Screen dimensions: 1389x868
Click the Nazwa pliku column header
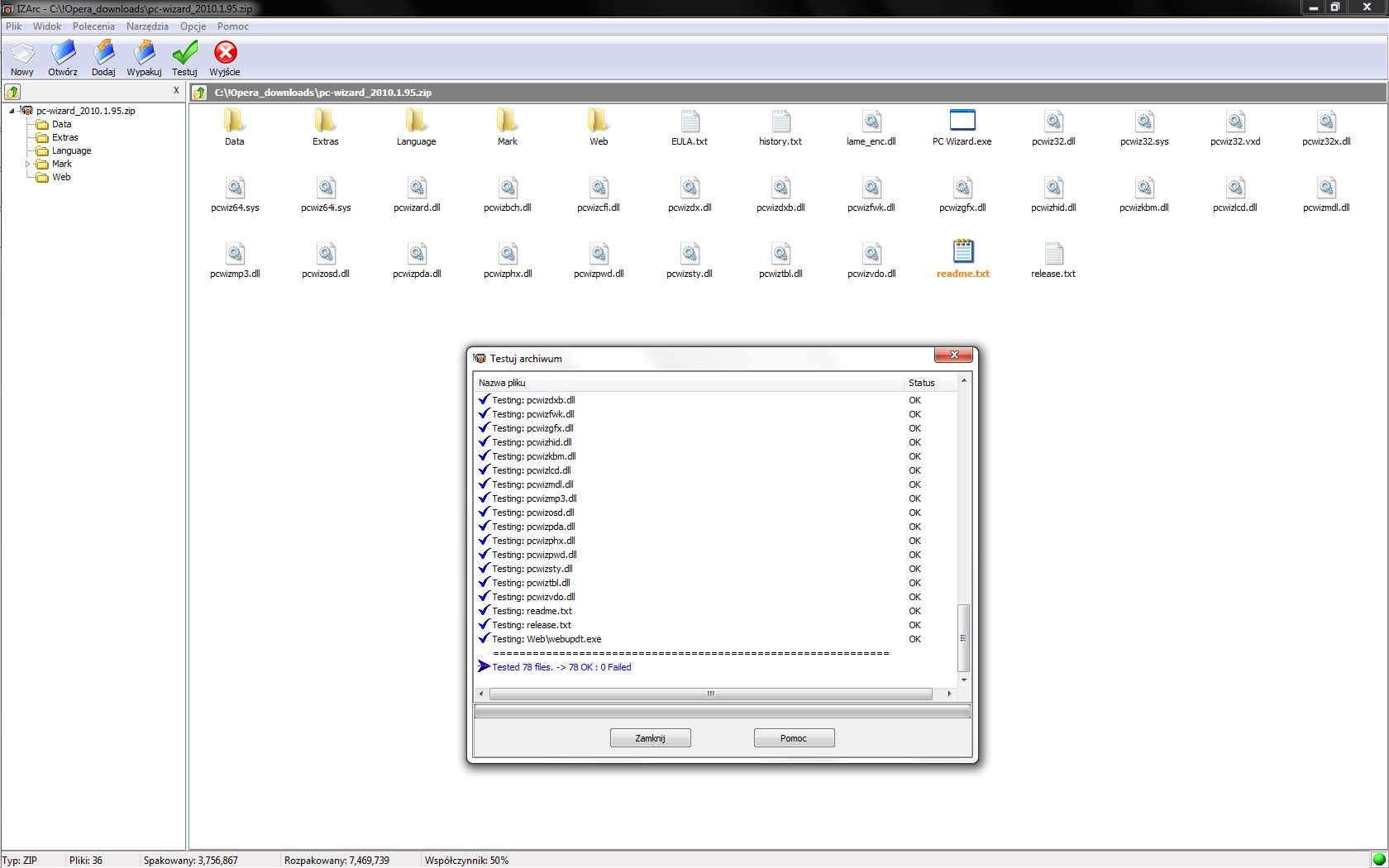tap(690, 383)
